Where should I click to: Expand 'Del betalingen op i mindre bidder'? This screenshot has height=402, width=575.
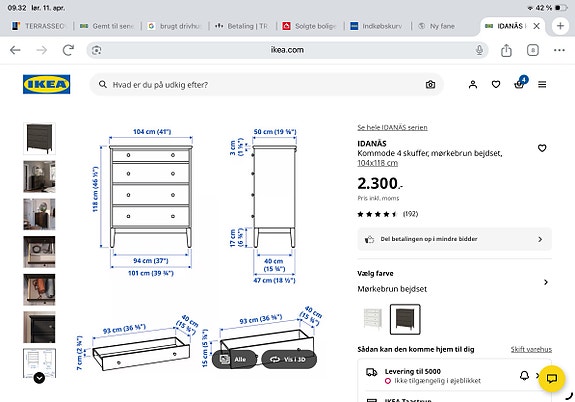click(454, 239)
